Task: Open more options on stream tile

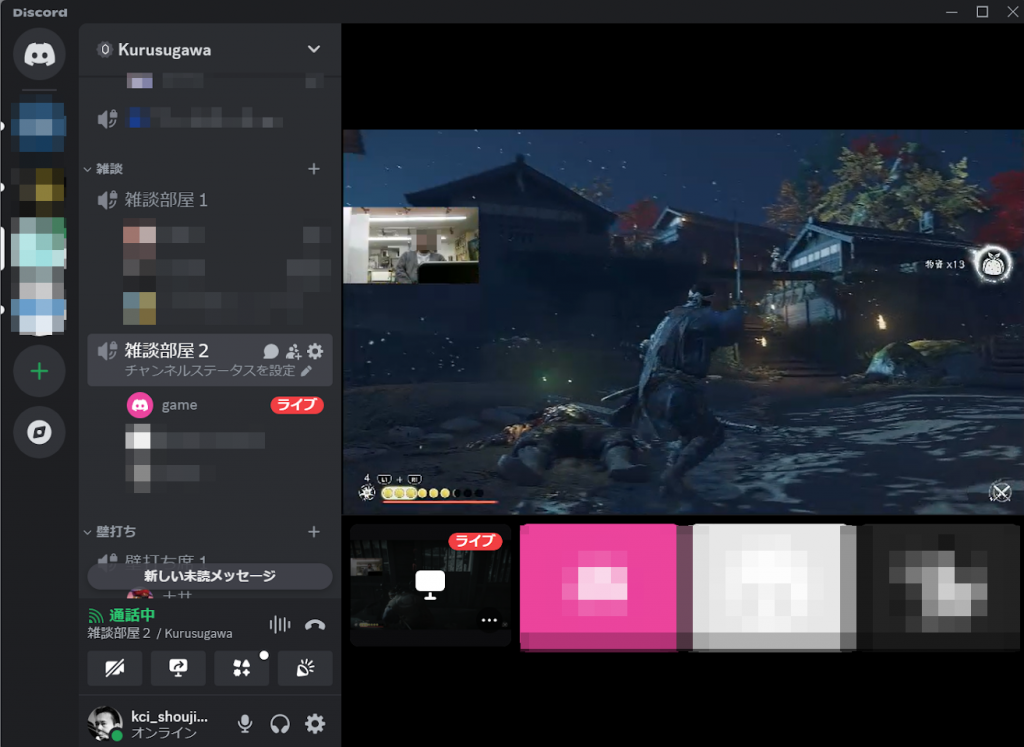Action: point(489,620)
